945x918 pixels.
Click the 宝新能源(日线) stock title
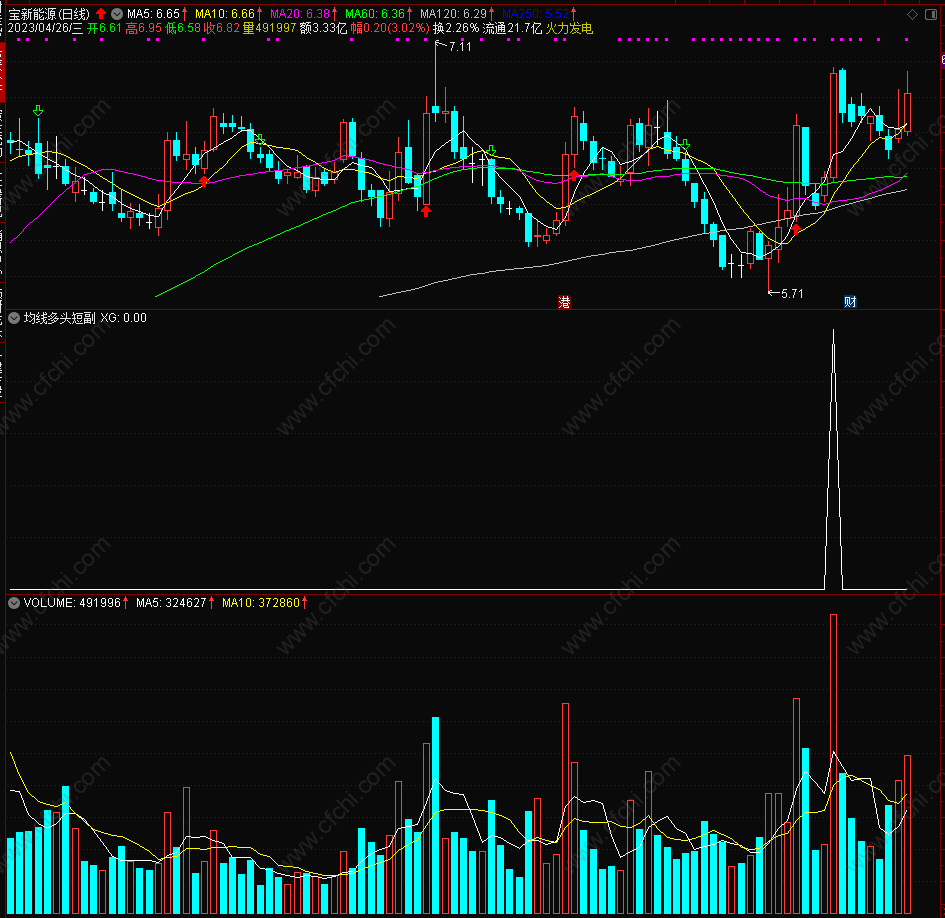coord(49,13)
